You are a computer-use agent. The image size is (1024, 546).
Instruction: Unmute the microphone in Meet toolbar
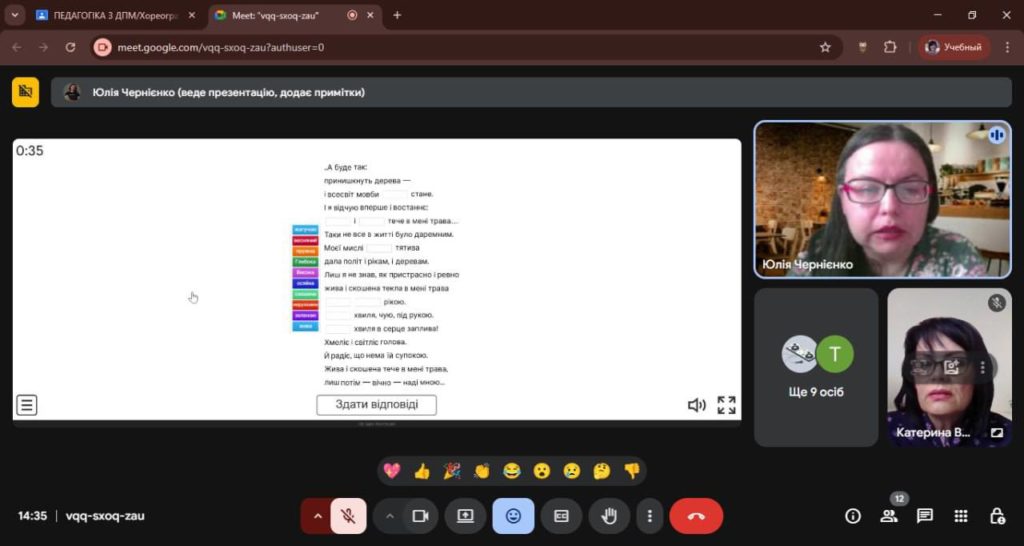[349, 516]
